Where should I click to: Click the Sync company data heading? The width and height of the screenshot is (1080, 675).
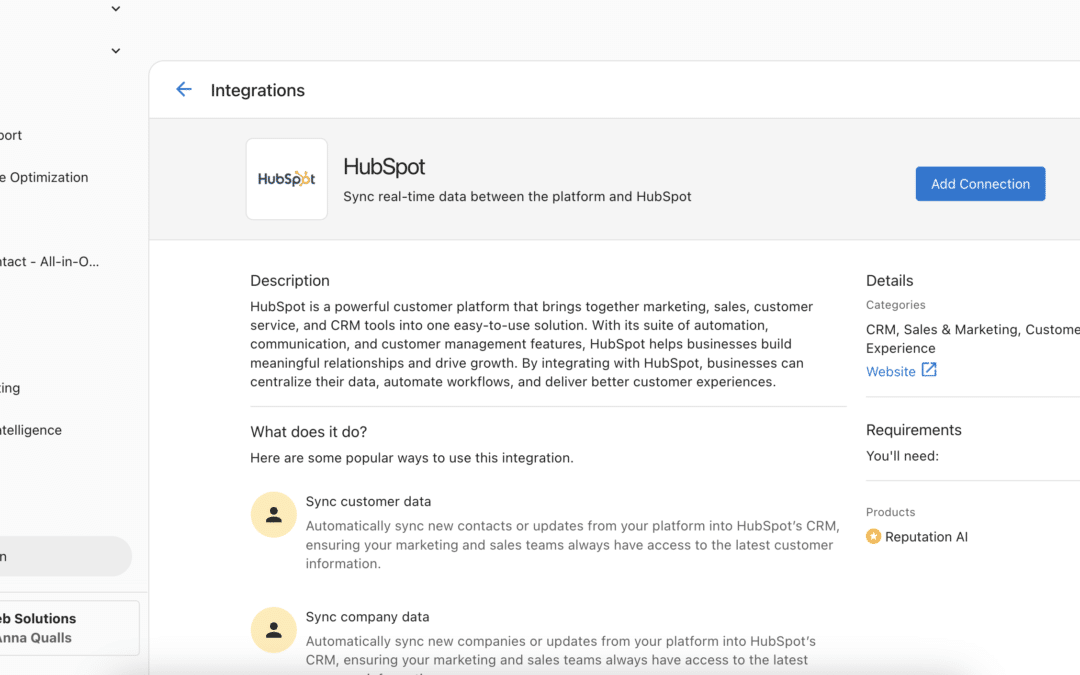(x=367, y=616)
